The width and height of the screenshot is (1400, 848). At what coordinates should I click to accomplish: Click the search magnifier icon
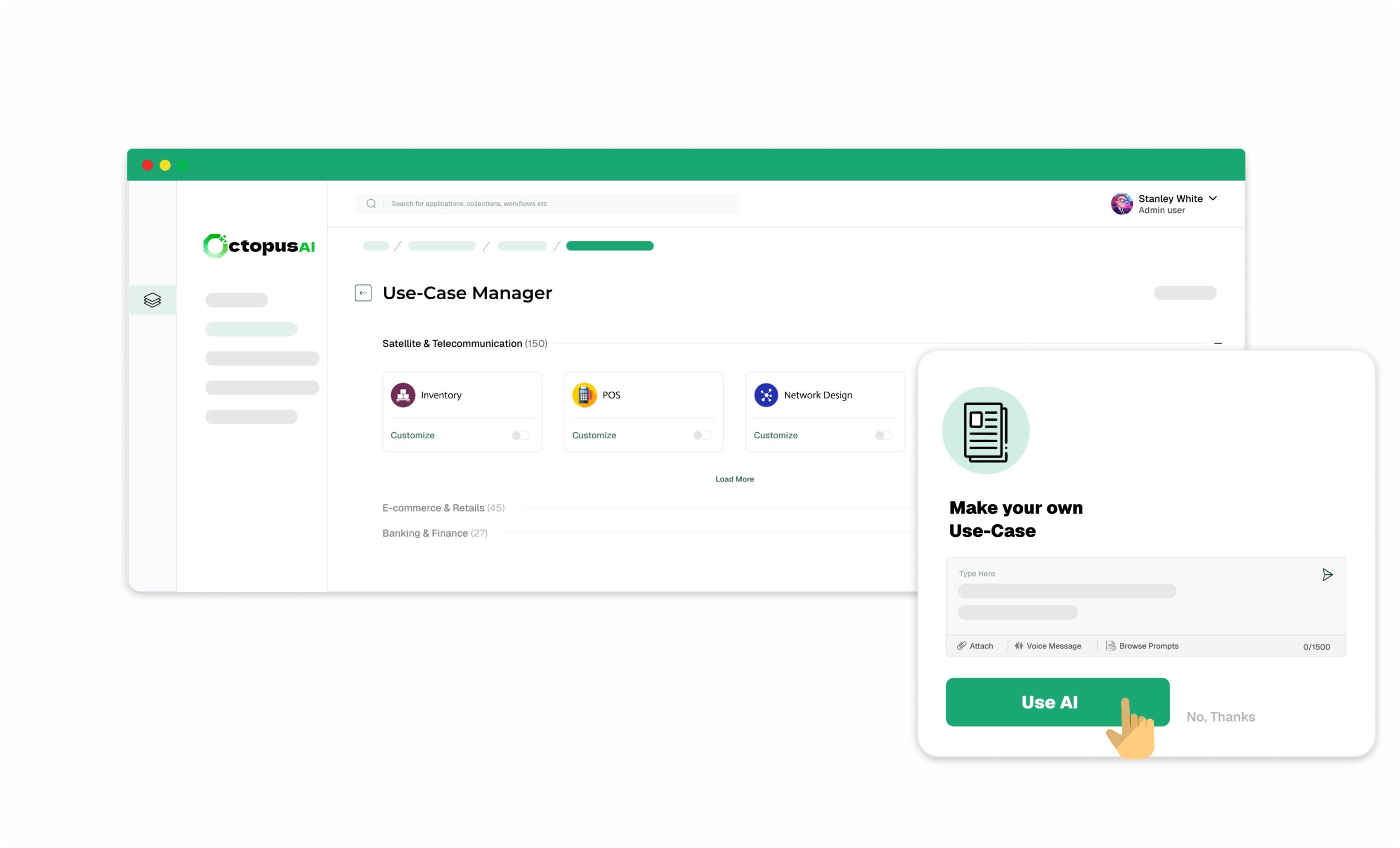[371, 204]
